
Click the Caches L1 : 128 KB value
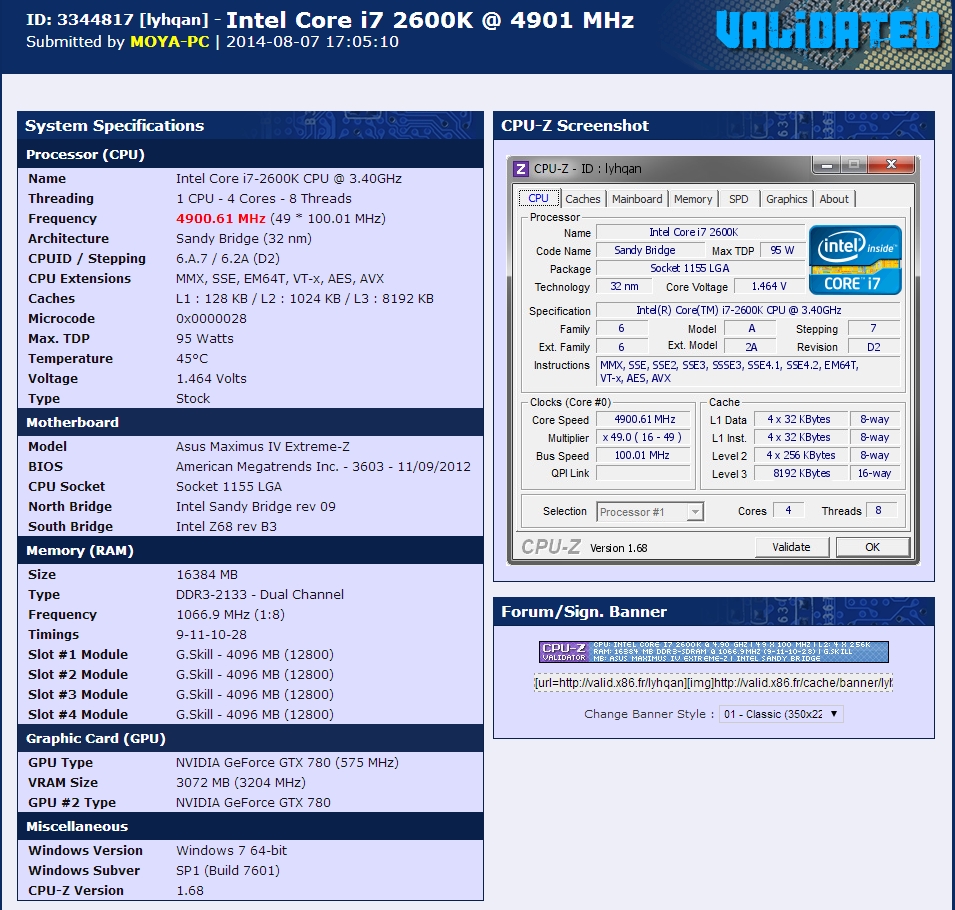305,298
